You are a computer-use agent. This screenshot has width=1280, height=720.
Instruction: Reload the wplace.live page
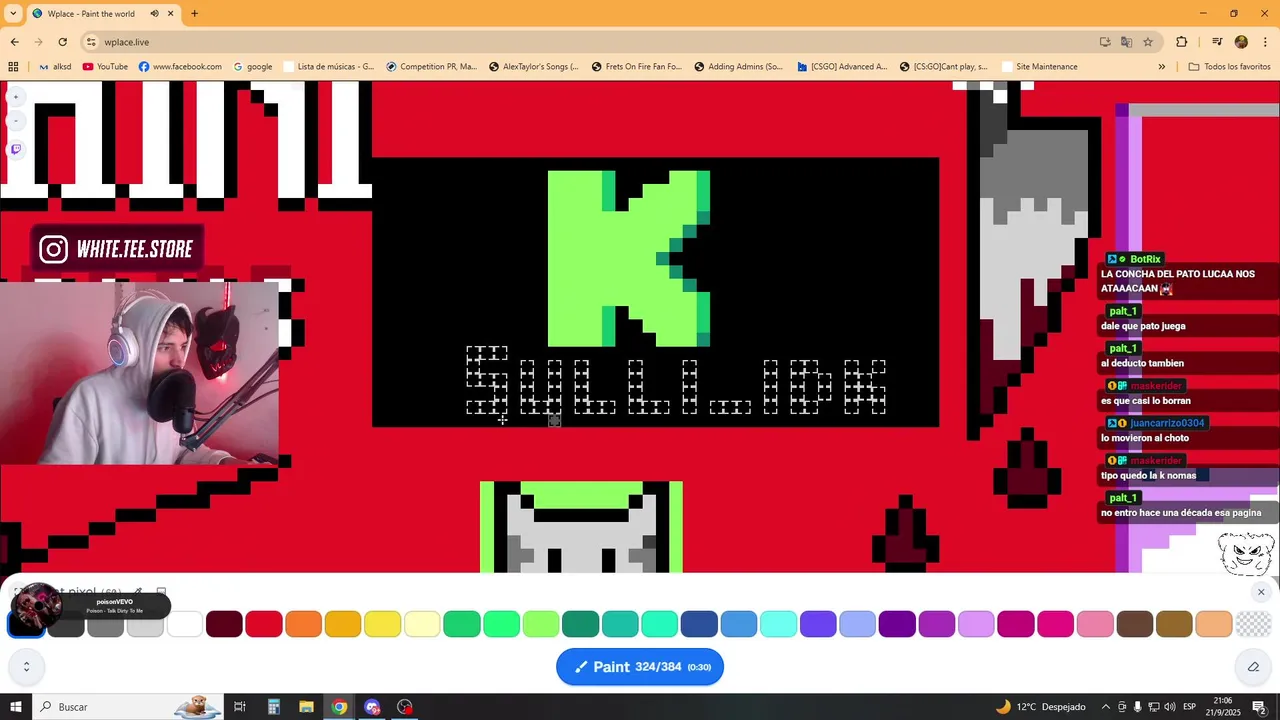pyautogui.click(x=62, y=42)
